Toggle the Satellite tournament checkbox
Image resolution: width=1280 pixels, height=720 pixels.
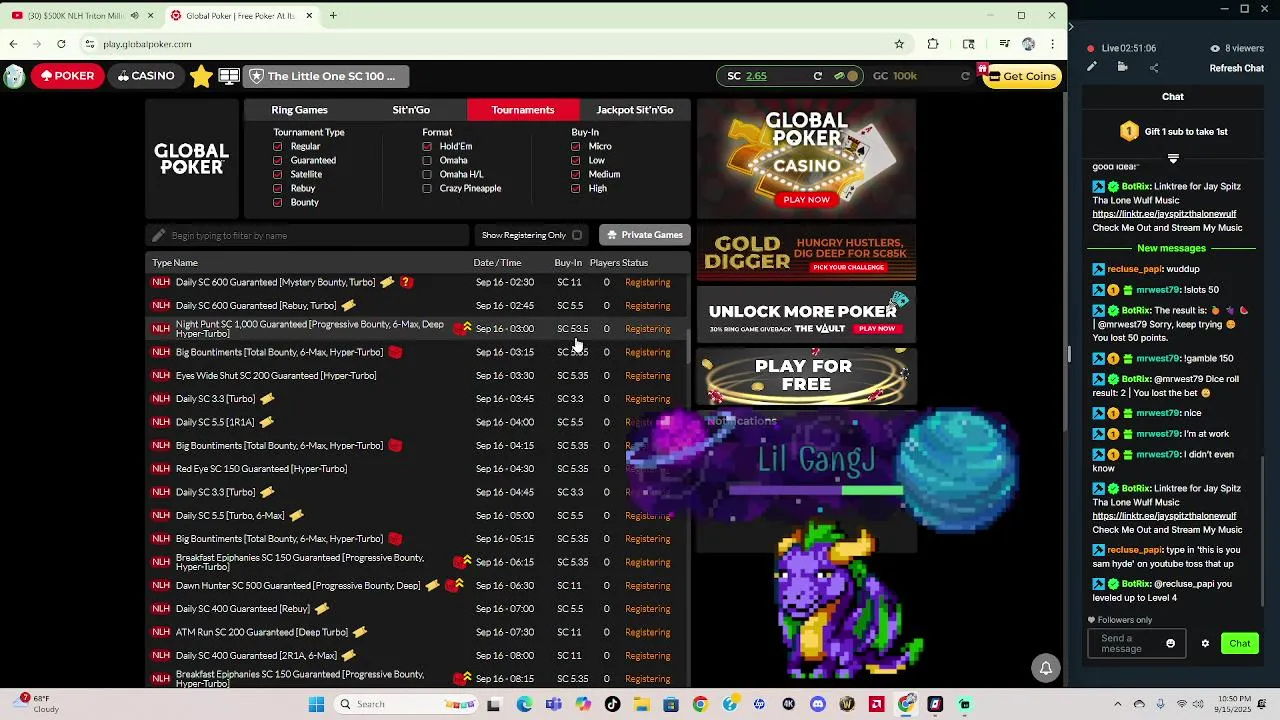[x=278, y=174]
